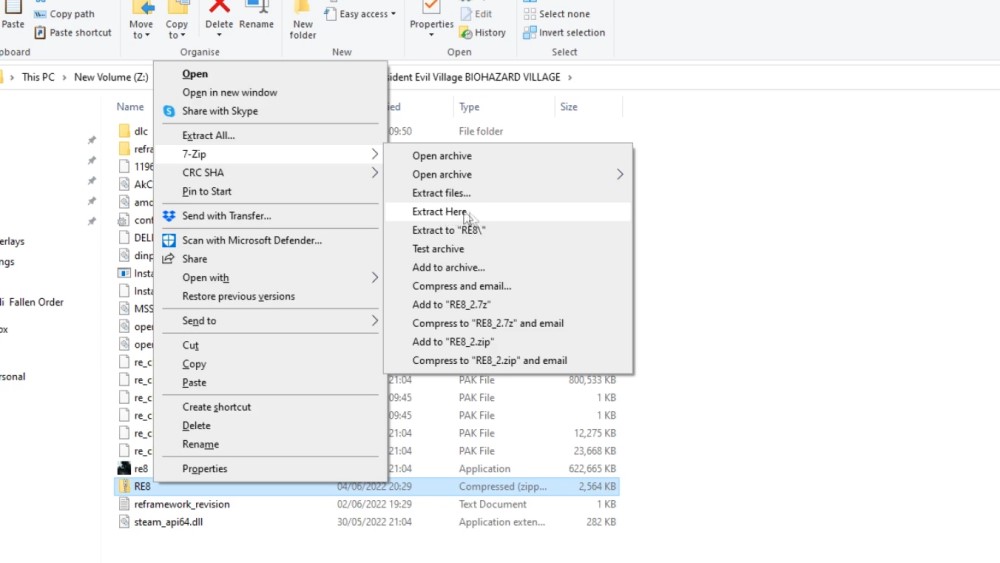The width and height of the screenshot is (1000, 563).
Task: Click the Share arrow icon in the context menu
Action: [x=169, y=259]
